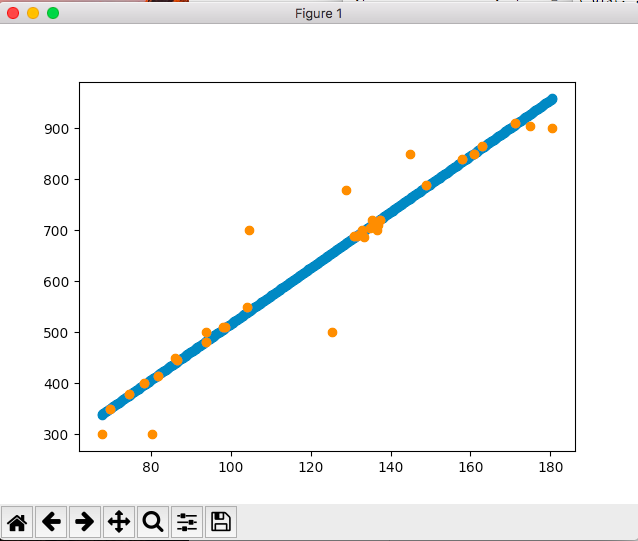Click y-axis tick label 700
This screenshot has height=541, width=638.
[x=57, y=231]
